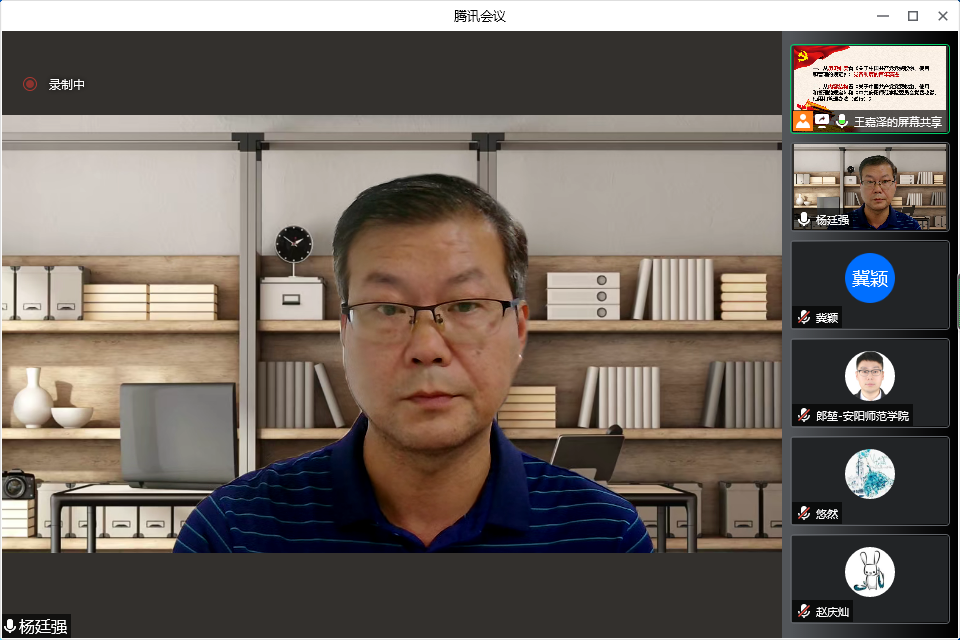Click the muted microphone icon for 郎堃-安阳师范学院
Viewport: 960px width, 640px height.
click(x=804, y=415)
